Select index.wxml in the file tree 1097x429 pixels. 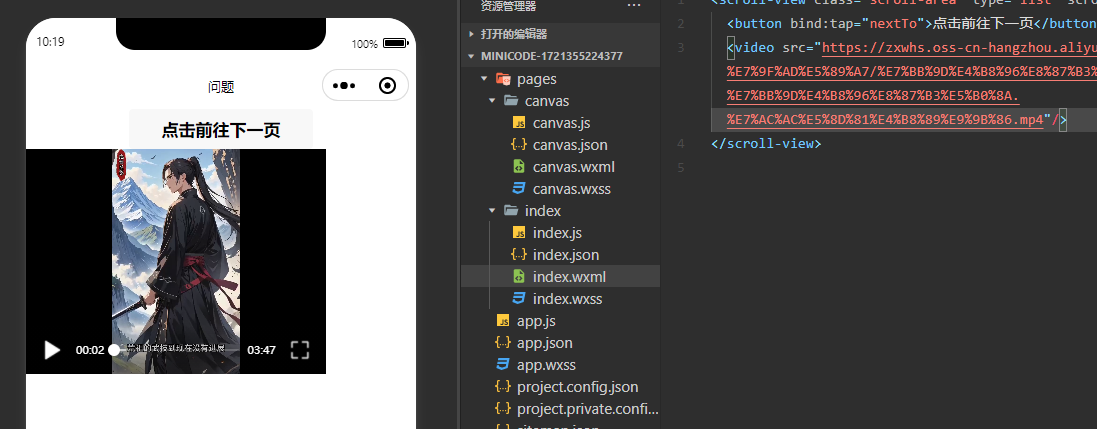[x=560, y=277]
